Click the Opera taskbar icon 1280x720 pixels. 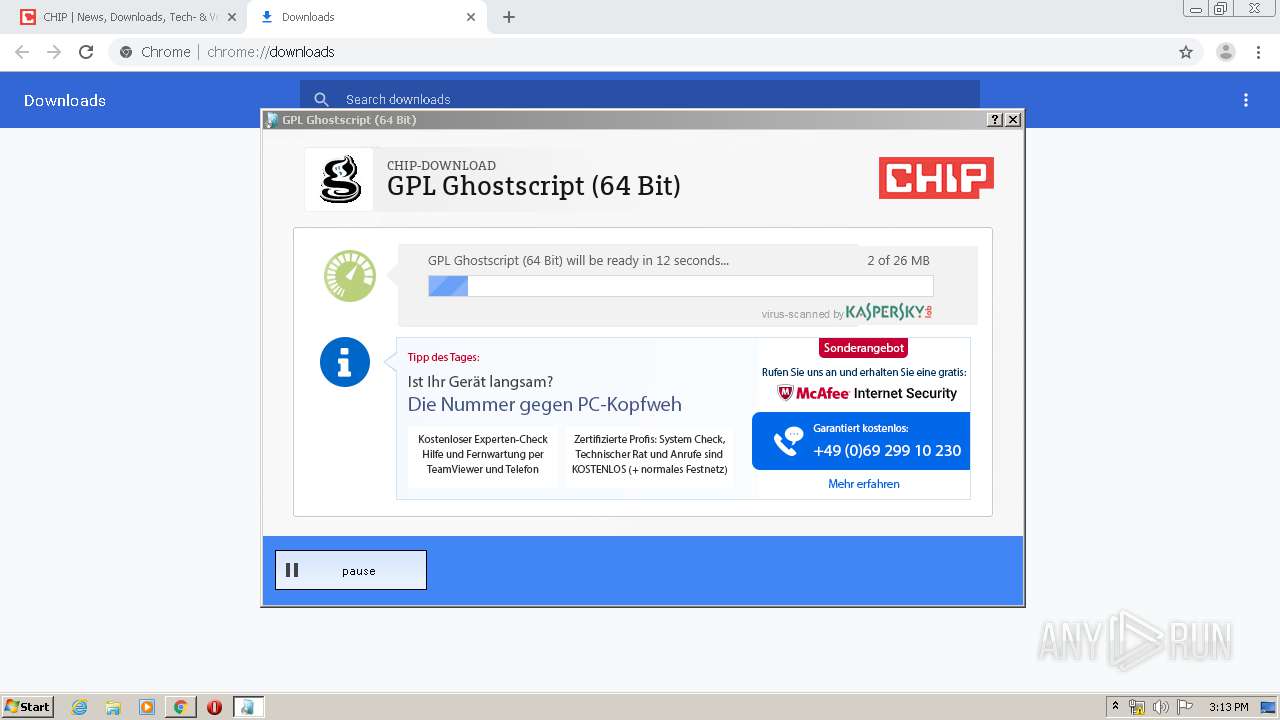click(214, 707)
